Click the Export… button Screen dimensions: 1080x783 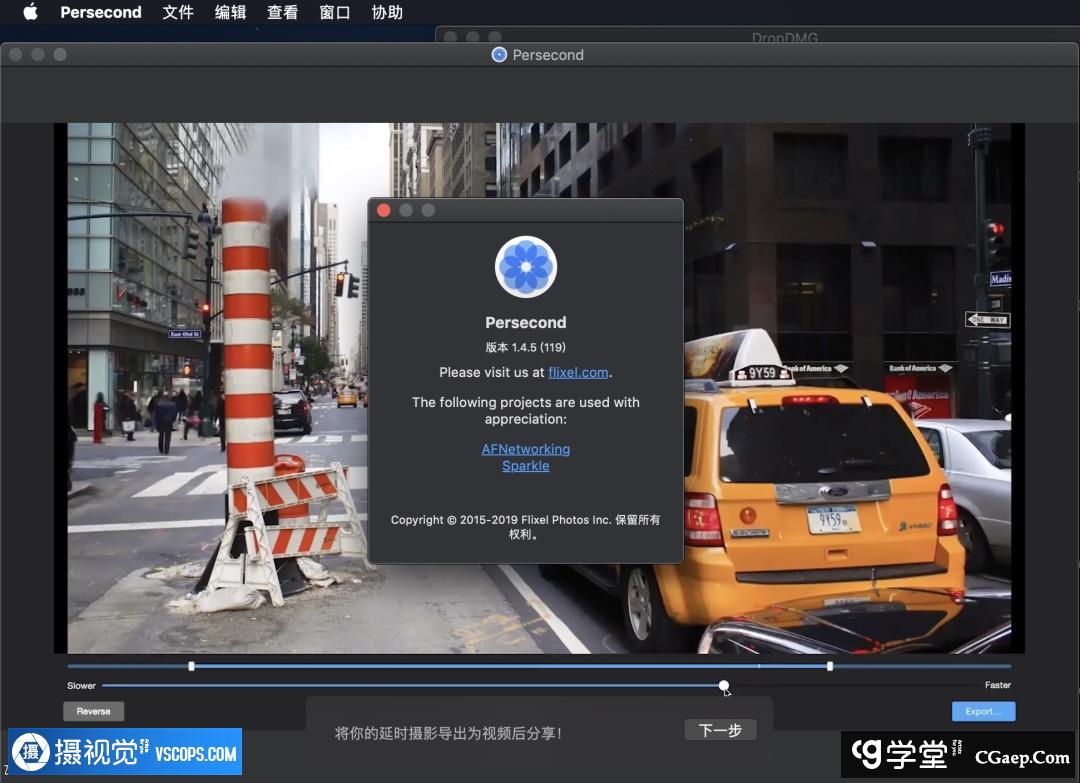pos(983,711)
